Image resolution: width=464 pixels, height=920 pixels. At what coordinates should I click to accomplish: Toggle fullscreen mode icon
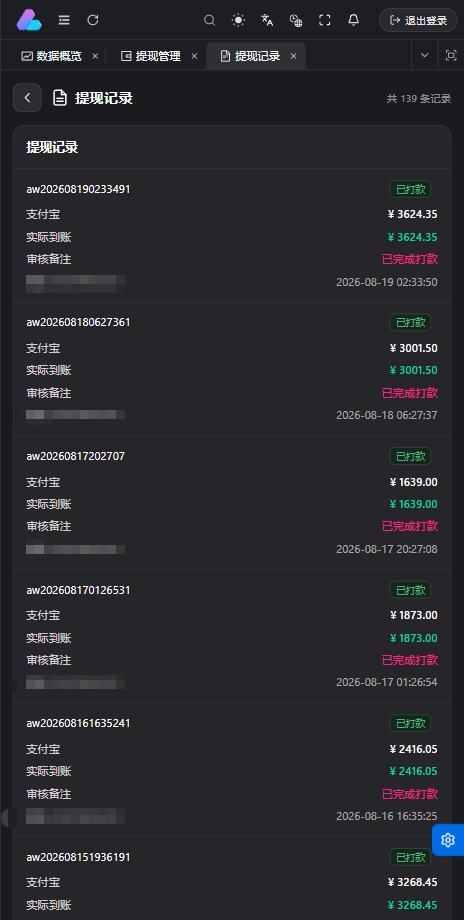click(324, 21)
